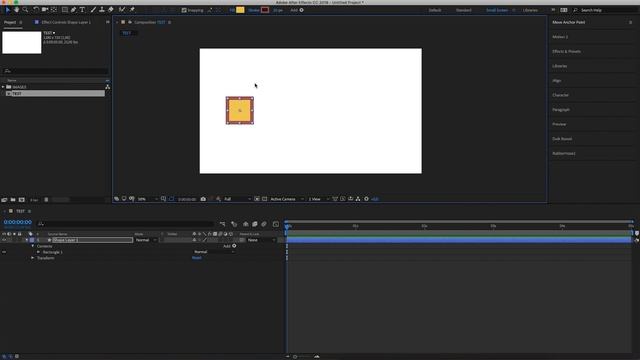
Task: Select the Selection arrow tool
Action: coord(8,10)
